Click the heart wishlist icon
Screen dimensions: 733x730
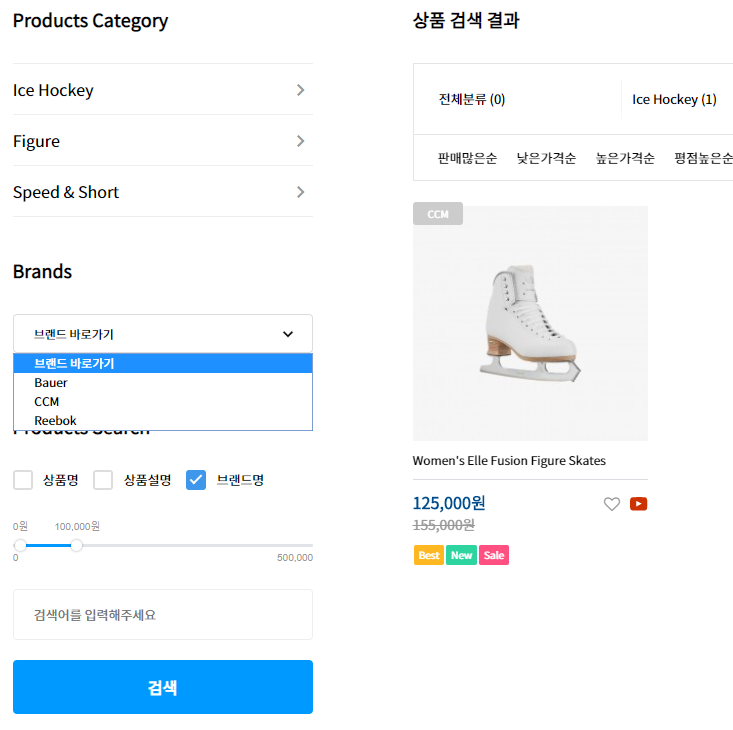(x=612, y=504)
